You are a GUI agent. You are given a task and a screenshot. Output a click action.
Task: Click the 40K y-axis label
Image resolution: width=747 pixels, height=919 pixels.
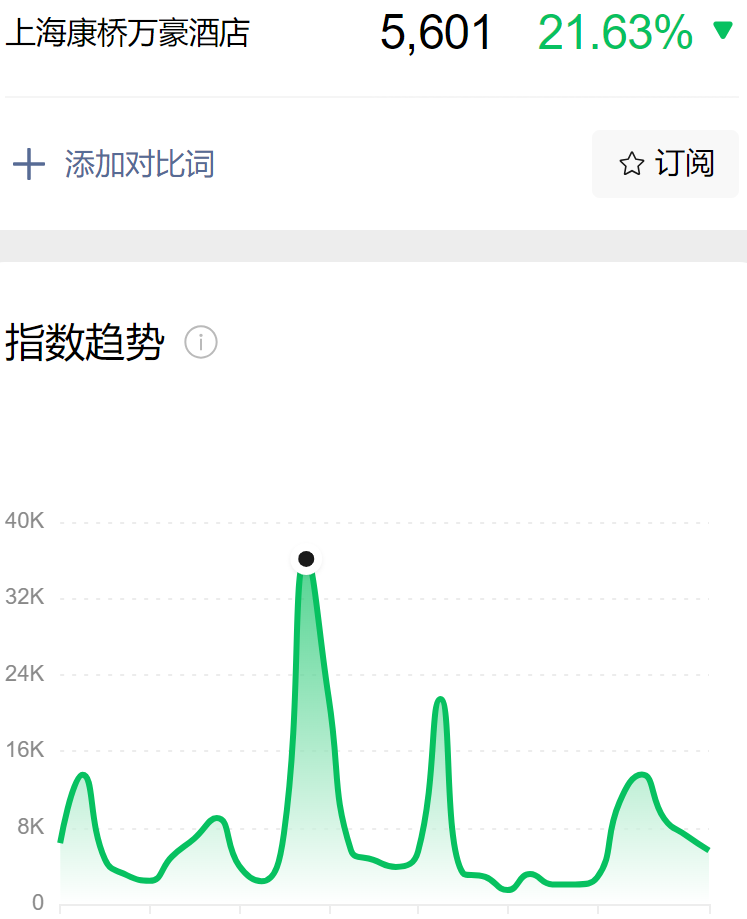coord(25,520)
